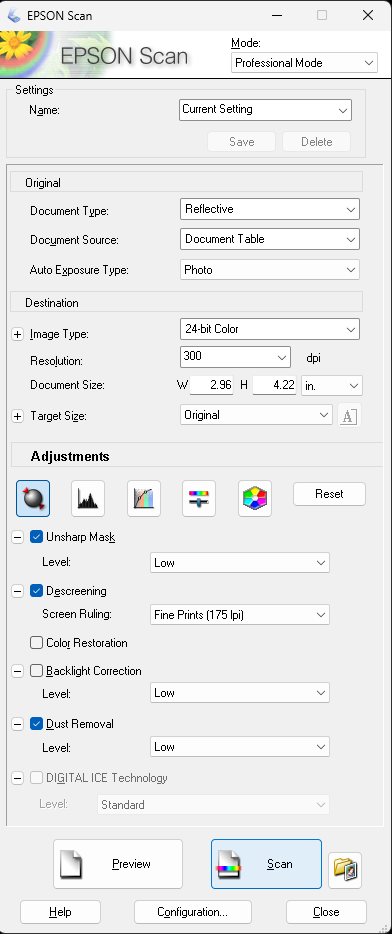Open the Tone Correction curve tool
This screenshot has height=934, width=392.
pos(144,498)
